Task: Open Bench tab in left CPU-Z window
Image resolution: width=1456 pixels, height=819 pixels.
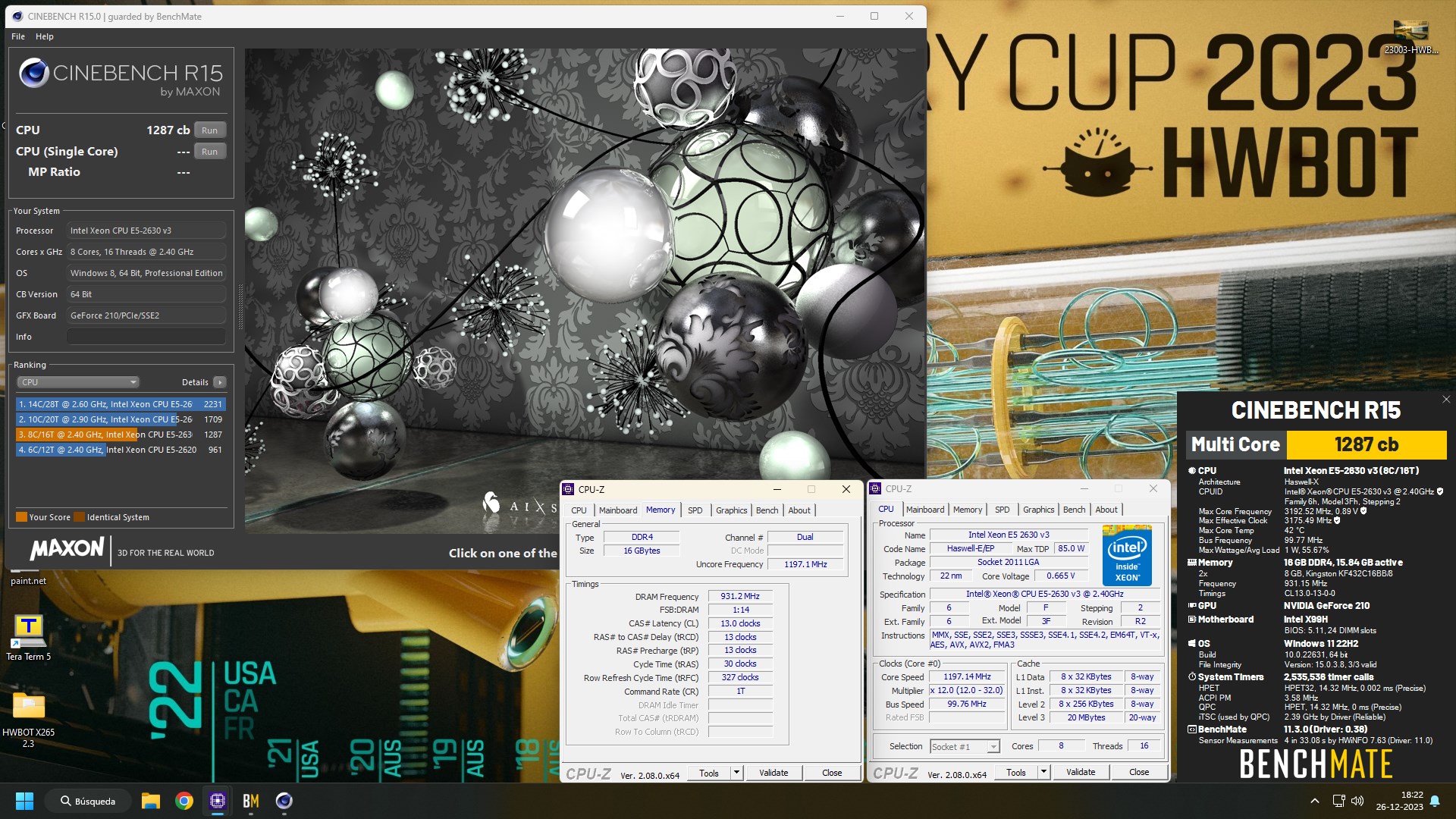Action: [767, 510]
